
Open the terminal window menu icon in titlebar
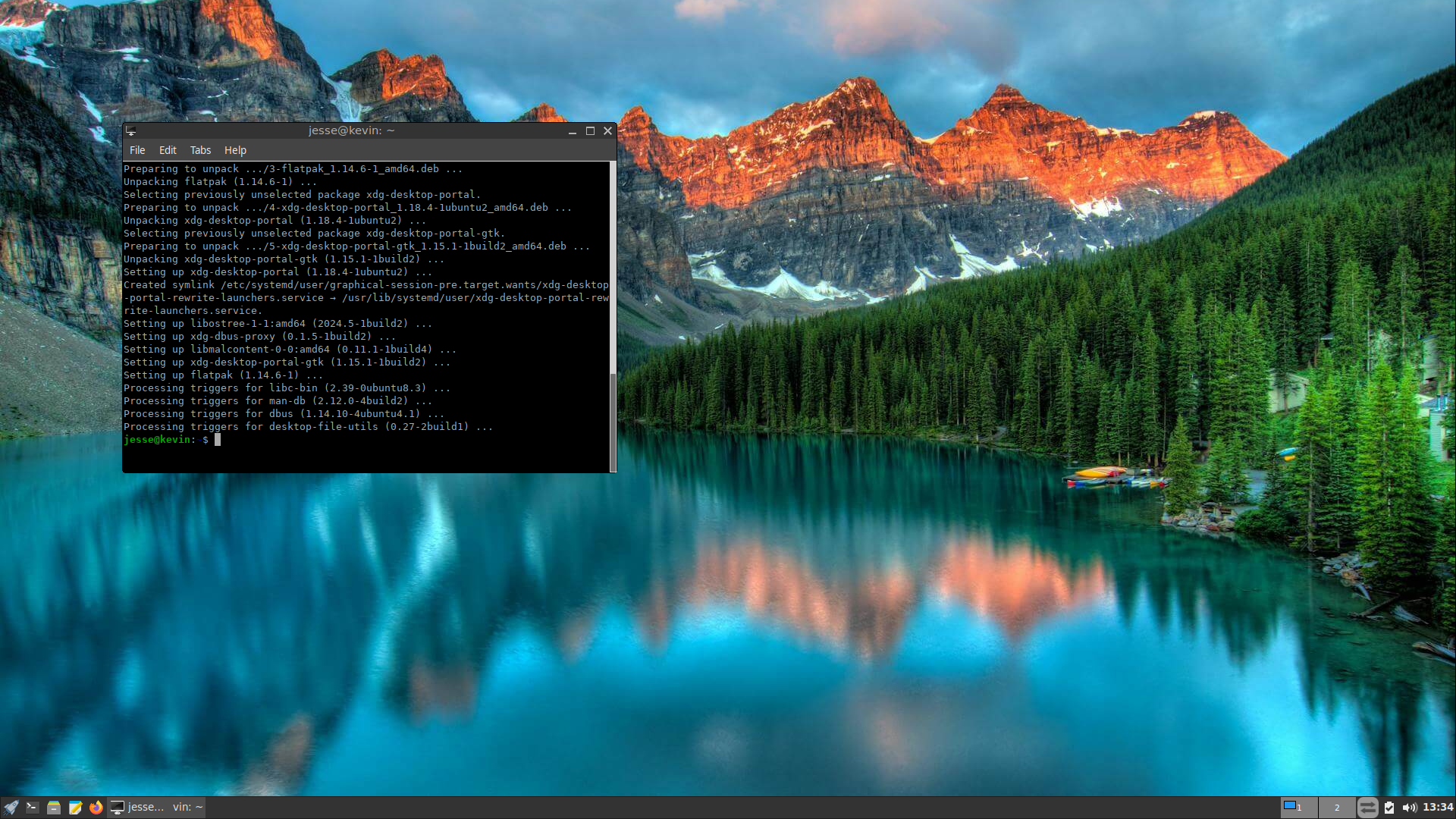click(131, 130)
